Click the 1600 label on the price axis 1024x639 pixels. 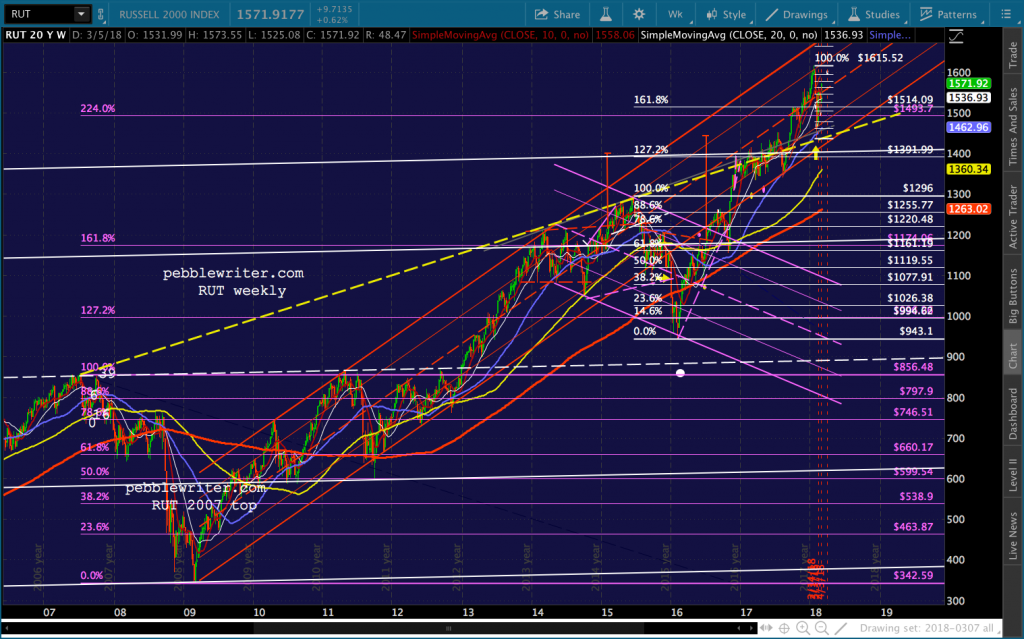point(959,73)
